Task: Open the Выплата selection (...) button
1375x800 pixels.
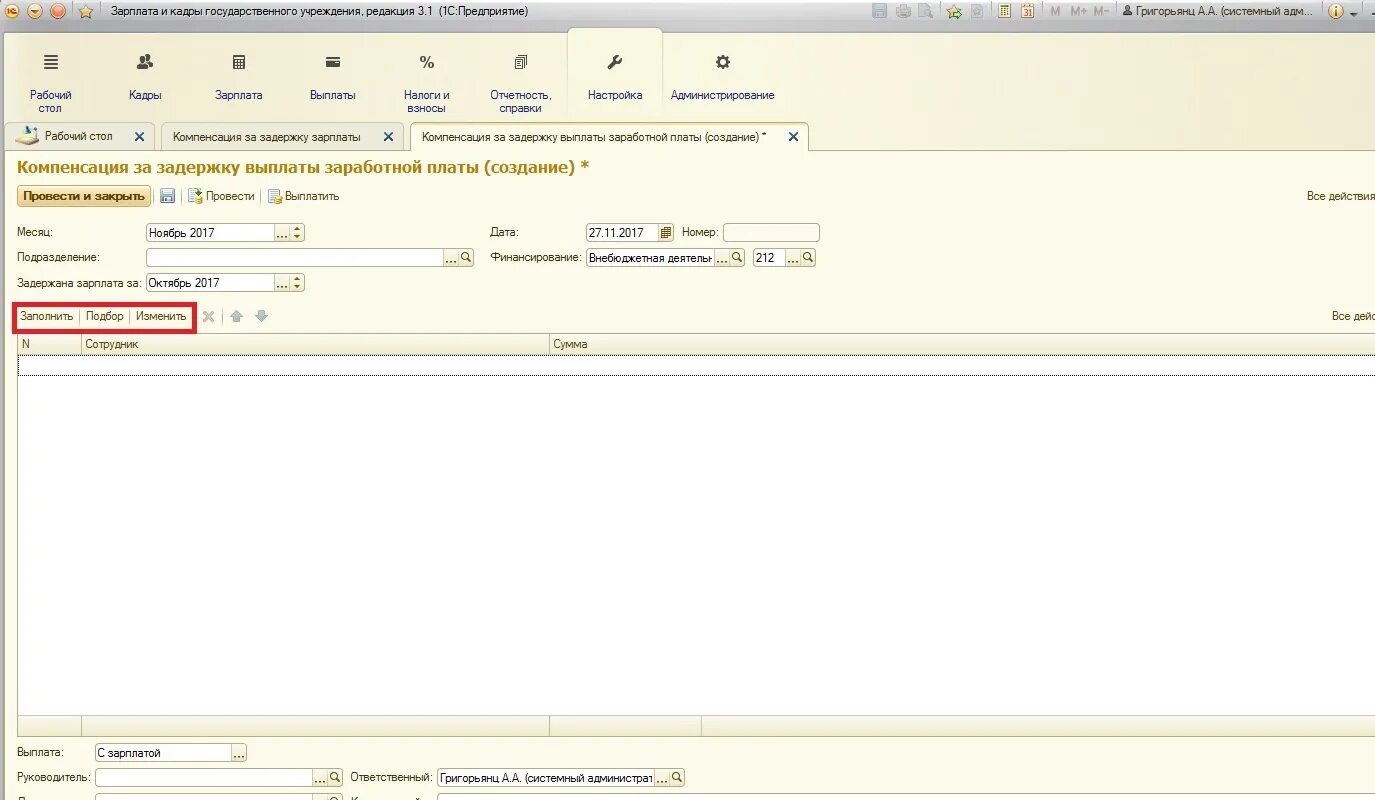Action: click(x=239, y=752)
